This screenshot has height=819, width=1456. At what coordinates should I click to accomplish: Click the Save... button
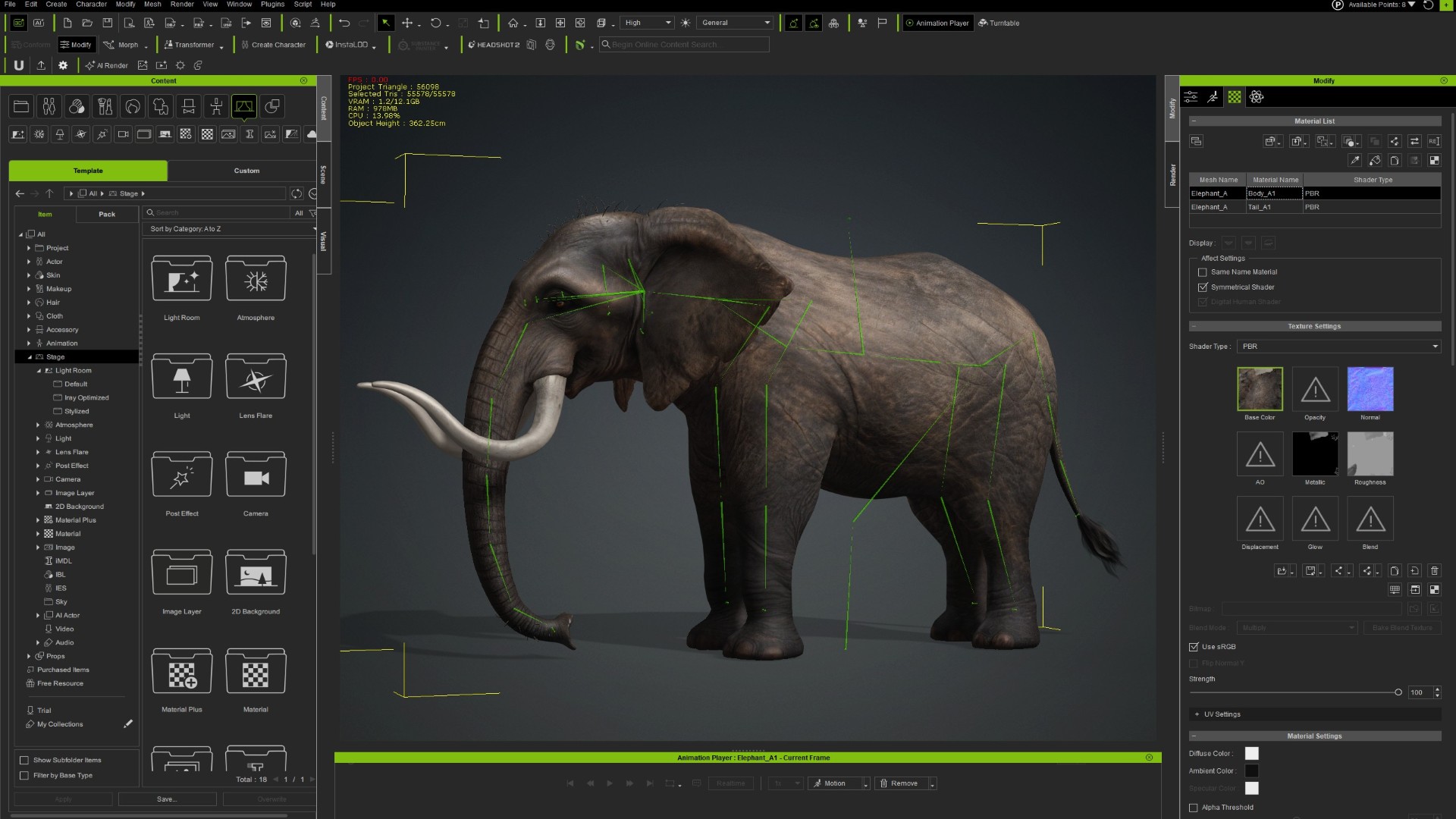tap(167, 799)
